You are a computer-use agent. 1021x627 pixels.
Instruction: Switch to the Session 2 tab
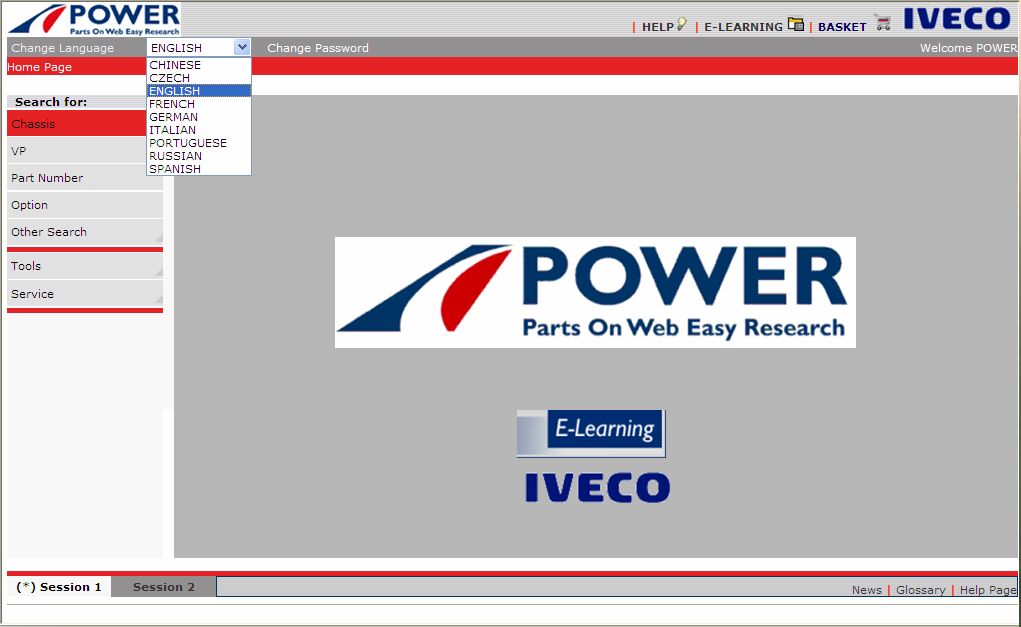coord(163,587)
